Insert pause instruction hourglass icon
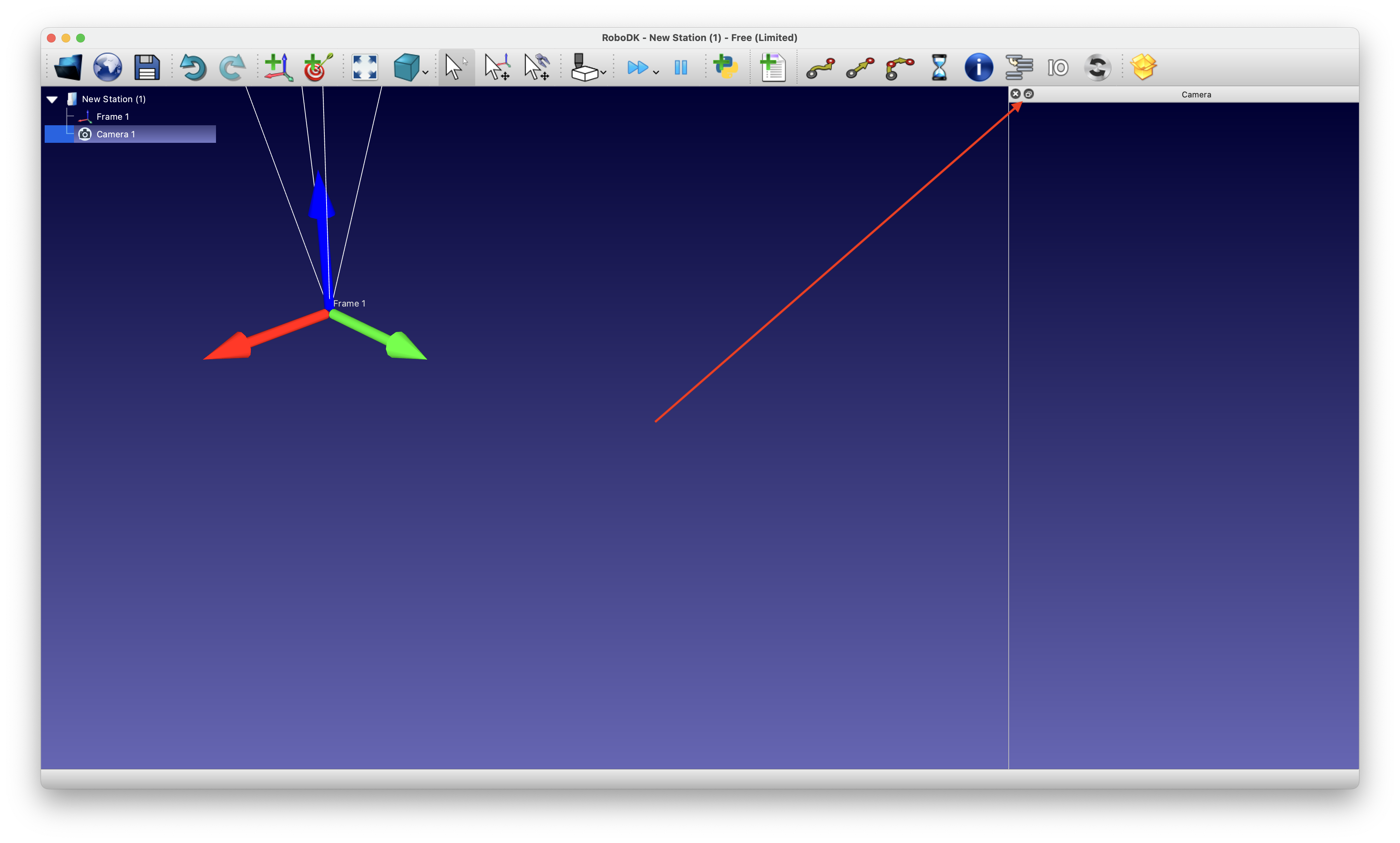The height and width of the screenshot is (843, 1400). [x=939, y=68]
